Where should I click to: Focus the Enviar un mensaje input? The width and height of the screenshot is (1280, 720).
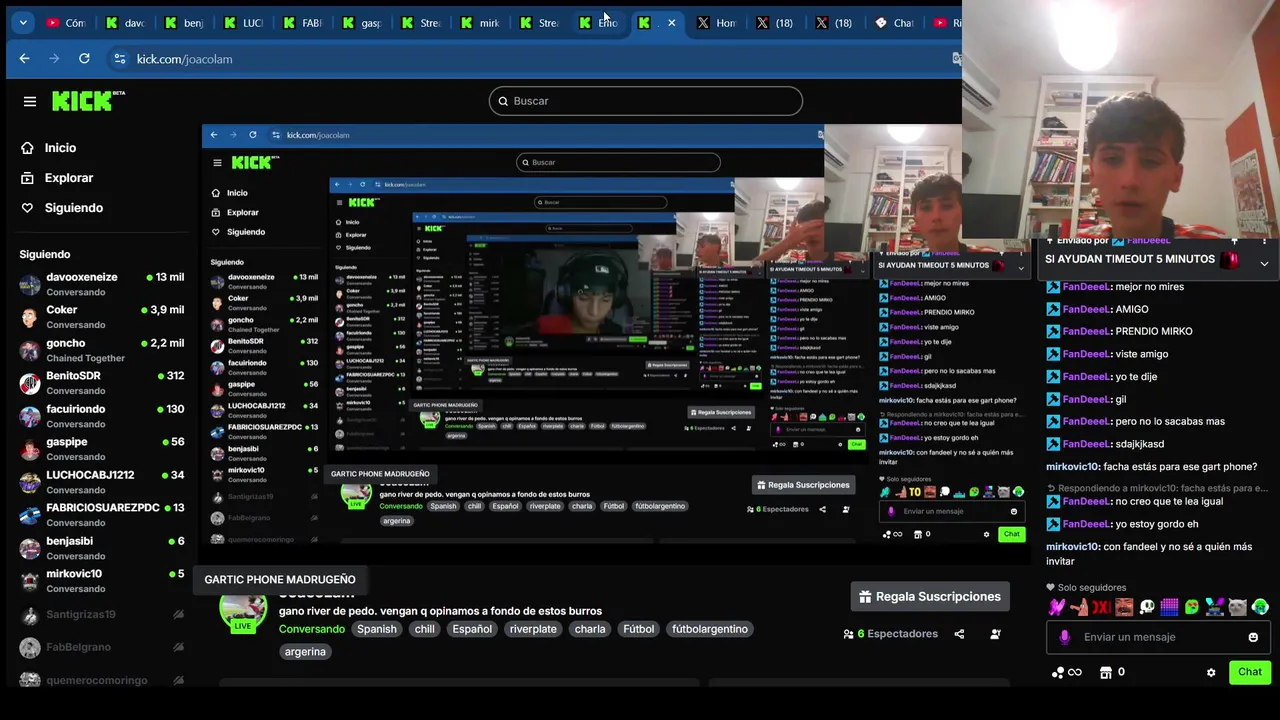click(1158, 637)
